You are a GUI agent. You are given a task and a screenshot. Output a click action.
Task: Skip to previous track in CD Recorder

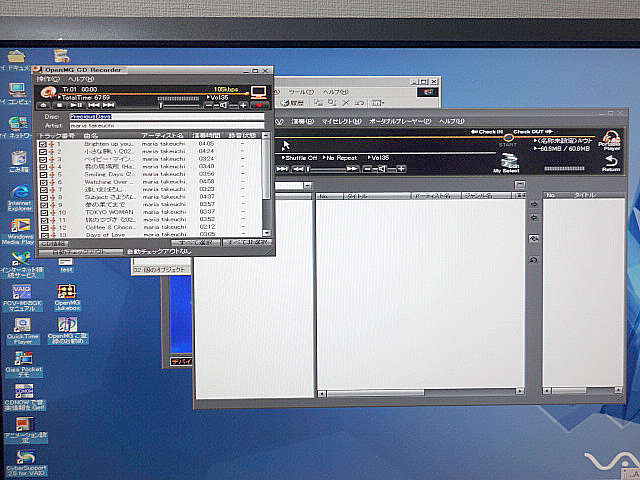pyautogui.click(x=94, y=105)
